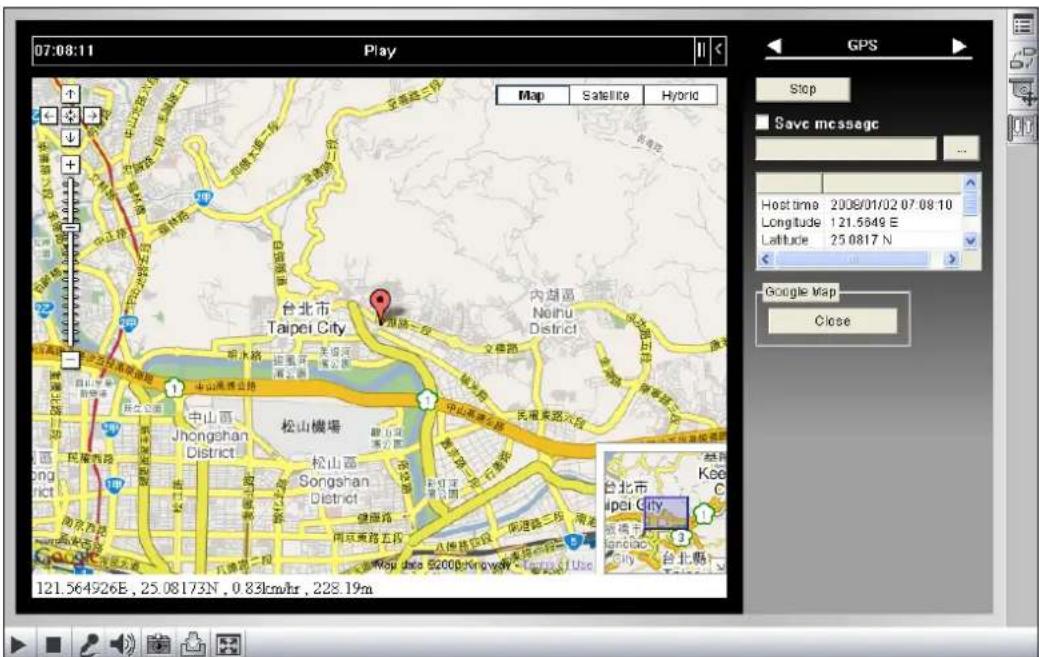This screenshot has height=657, width=1039.
Task: Click left arrow of horizontal scrollbar
Action: coord(766,260)
